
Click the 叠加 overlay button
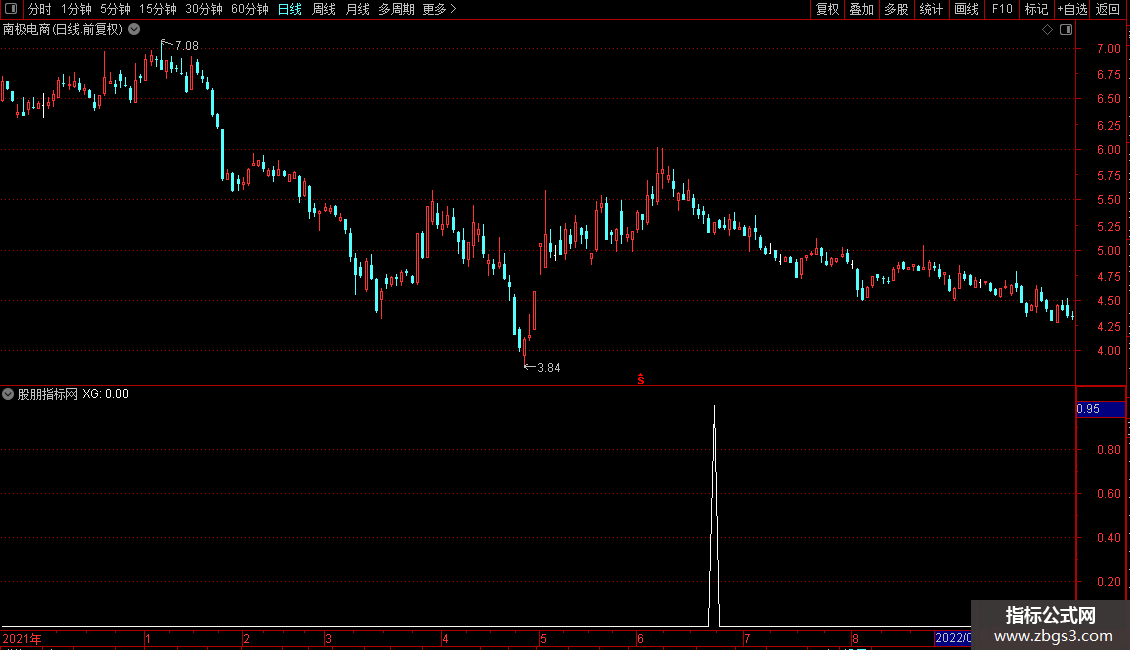pyautogui.click(x=861, y=9)
